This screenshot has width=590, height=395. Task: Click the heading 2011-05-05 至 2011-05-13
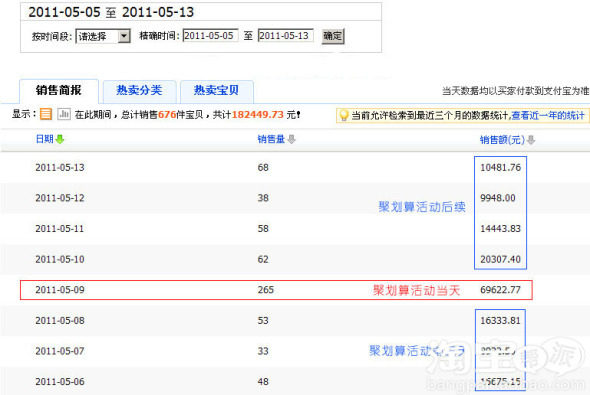coord(111,12)
